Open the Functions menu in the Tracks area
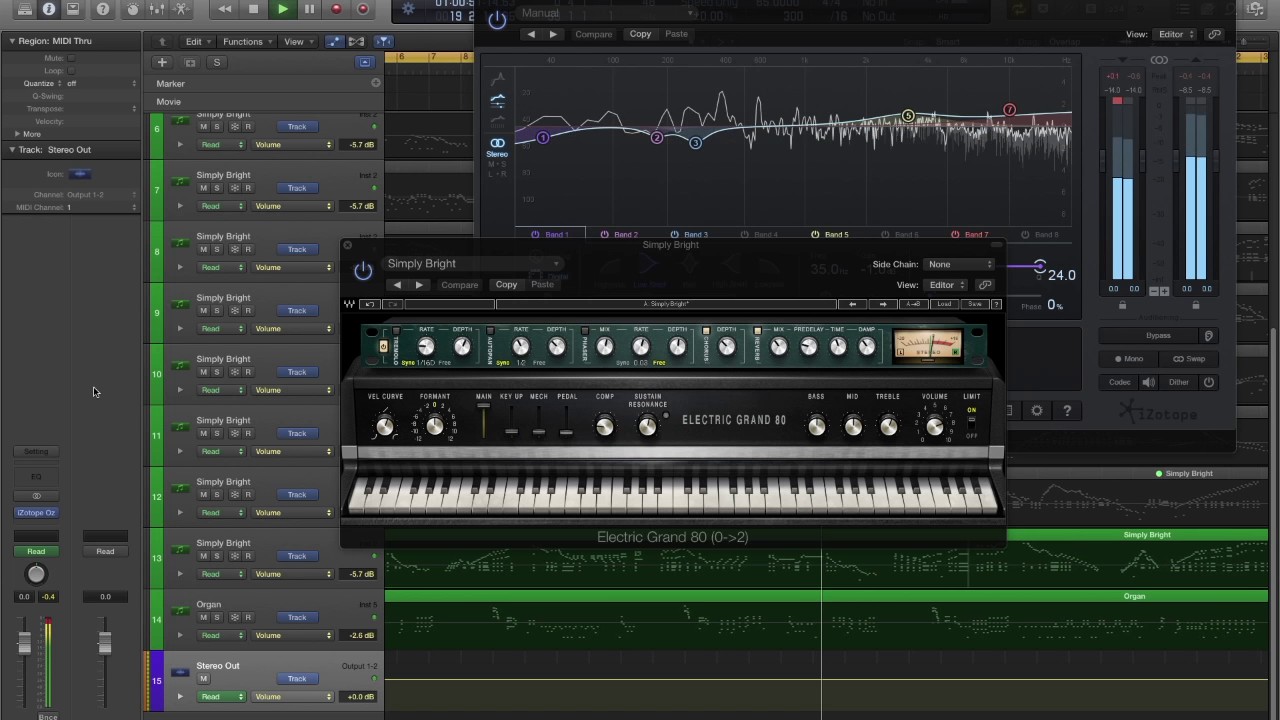 coord(246,42)
